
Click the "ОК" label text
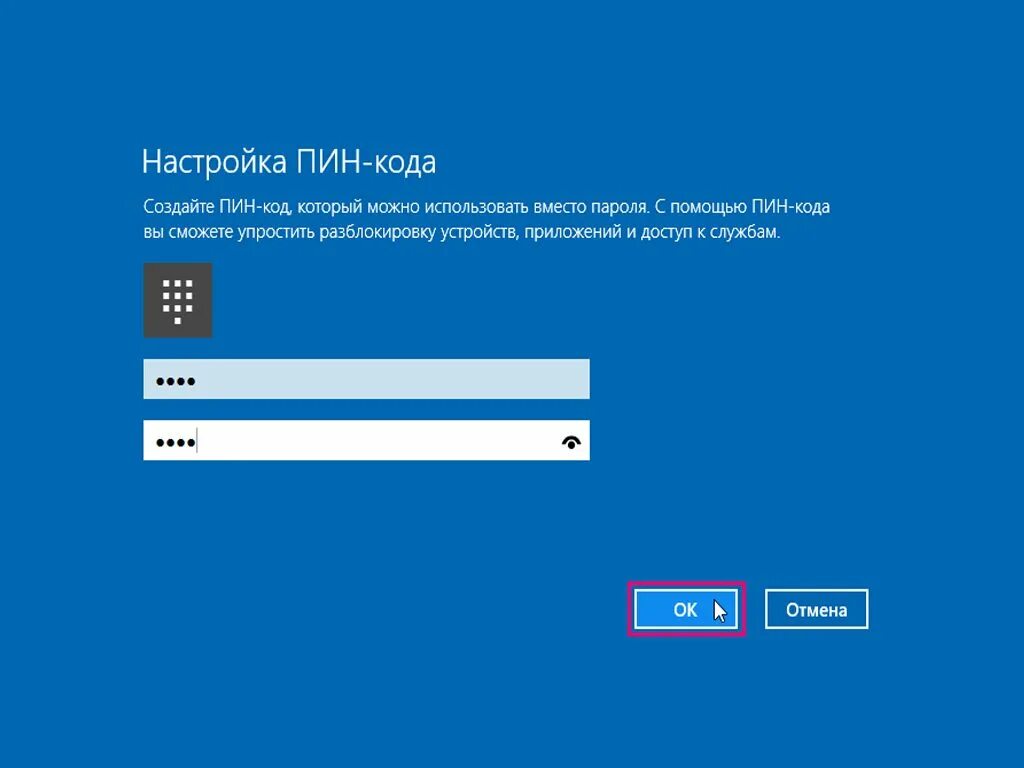pyautogui.click(x=685, y=610)
